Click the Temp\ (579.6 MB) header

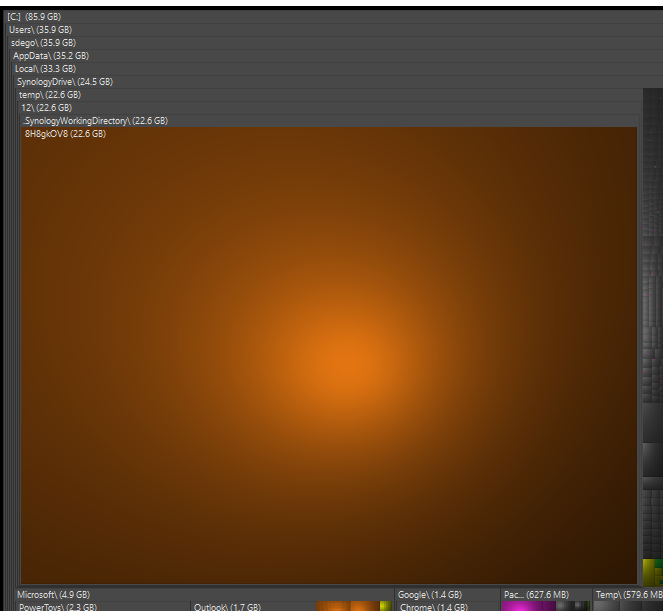pyautogui.click(x=628, y=595)
